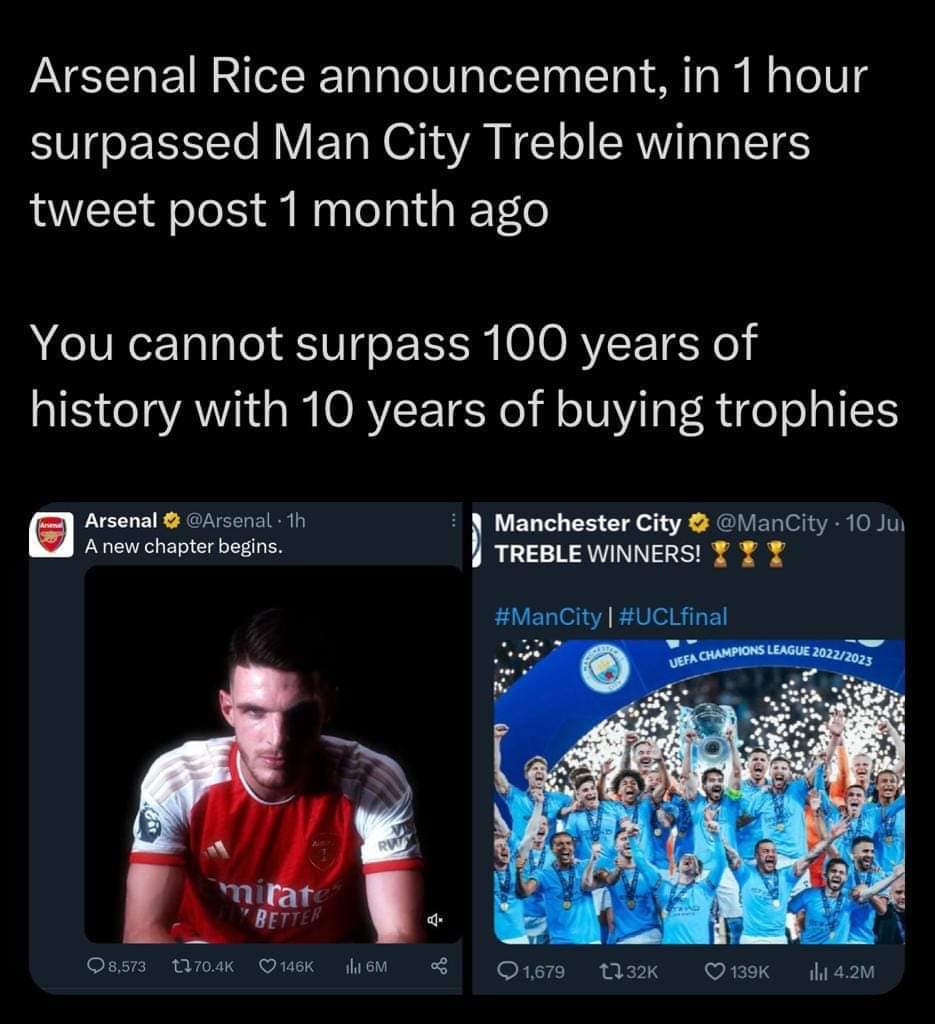Open the Champions League celebration photo

698,792
